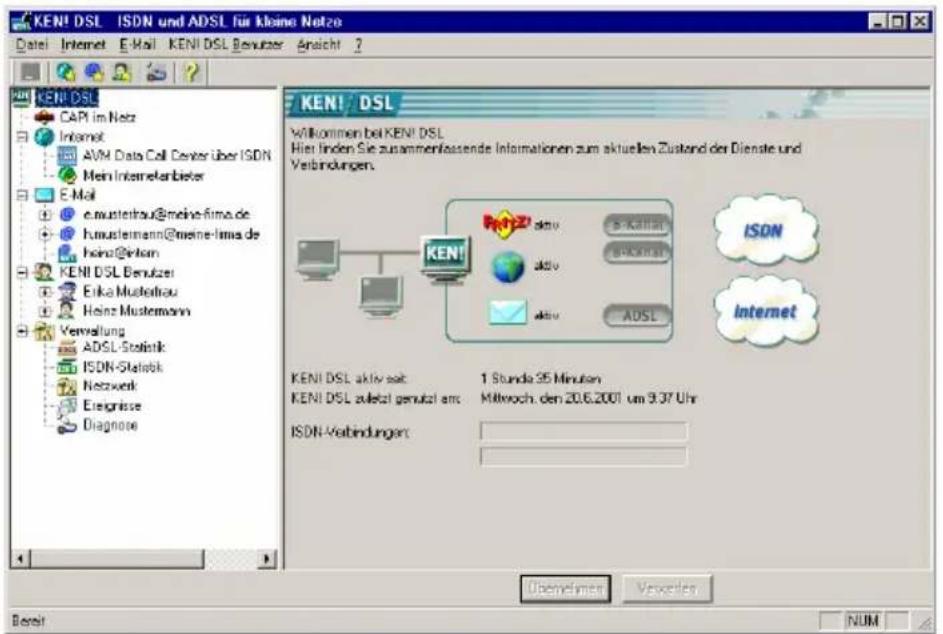Open the KEN! DSL Benutzer menu

226,45
